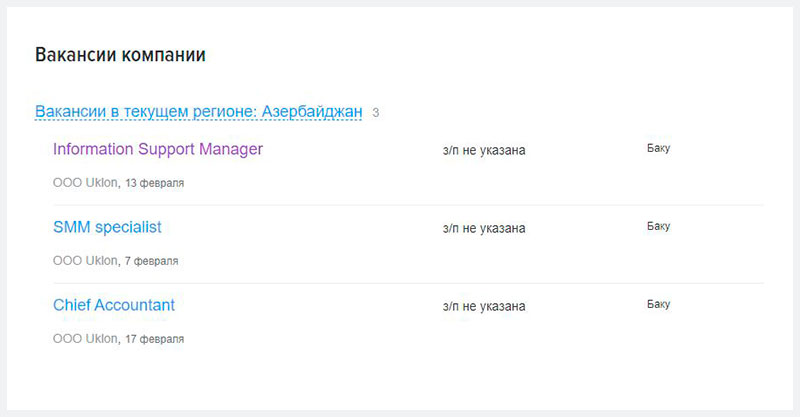
Task: Click ООО Uklon under SMM specialist
Action: (85, 261)
